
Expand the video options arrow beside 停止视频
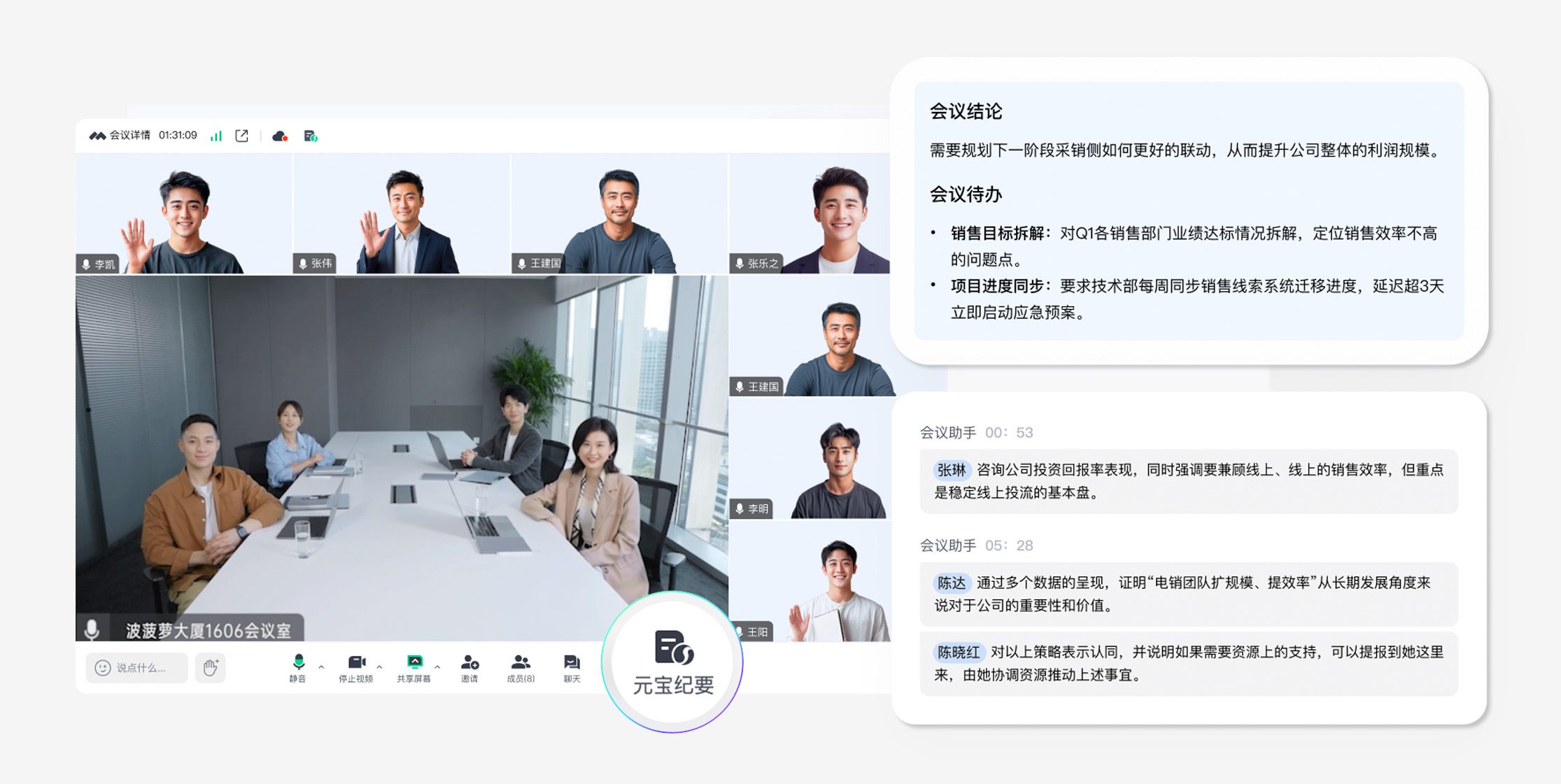[x=379, y=667]
